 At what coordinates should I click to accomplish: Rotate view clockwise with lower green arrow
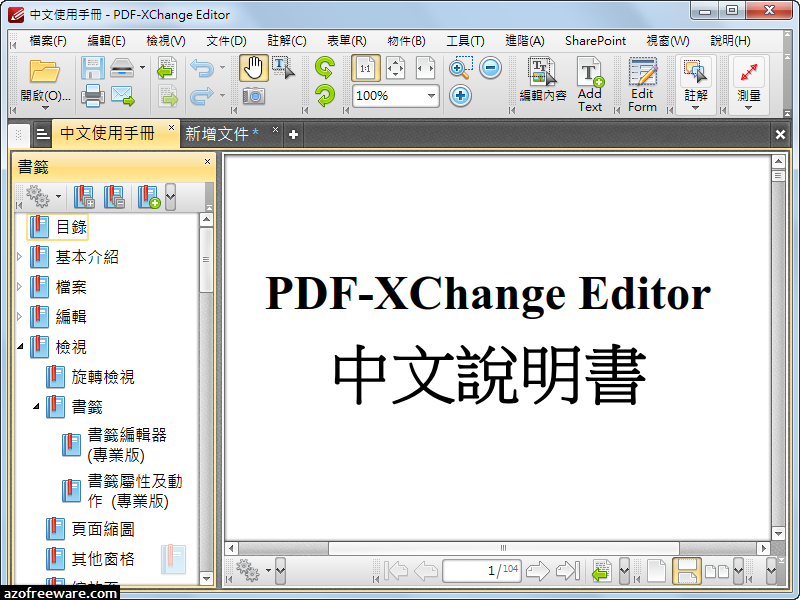(x=324, y=95)
